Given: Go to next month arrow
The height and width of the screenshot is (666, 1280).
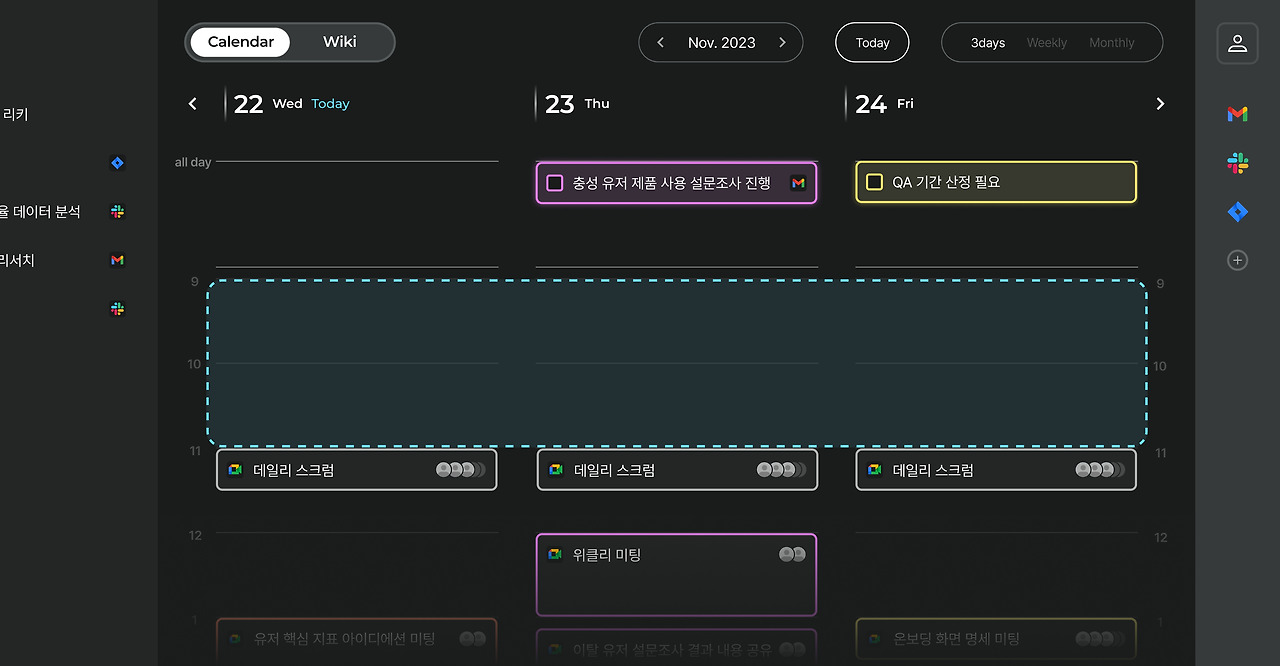Looking at the screenshot, I should coord(782,43).
